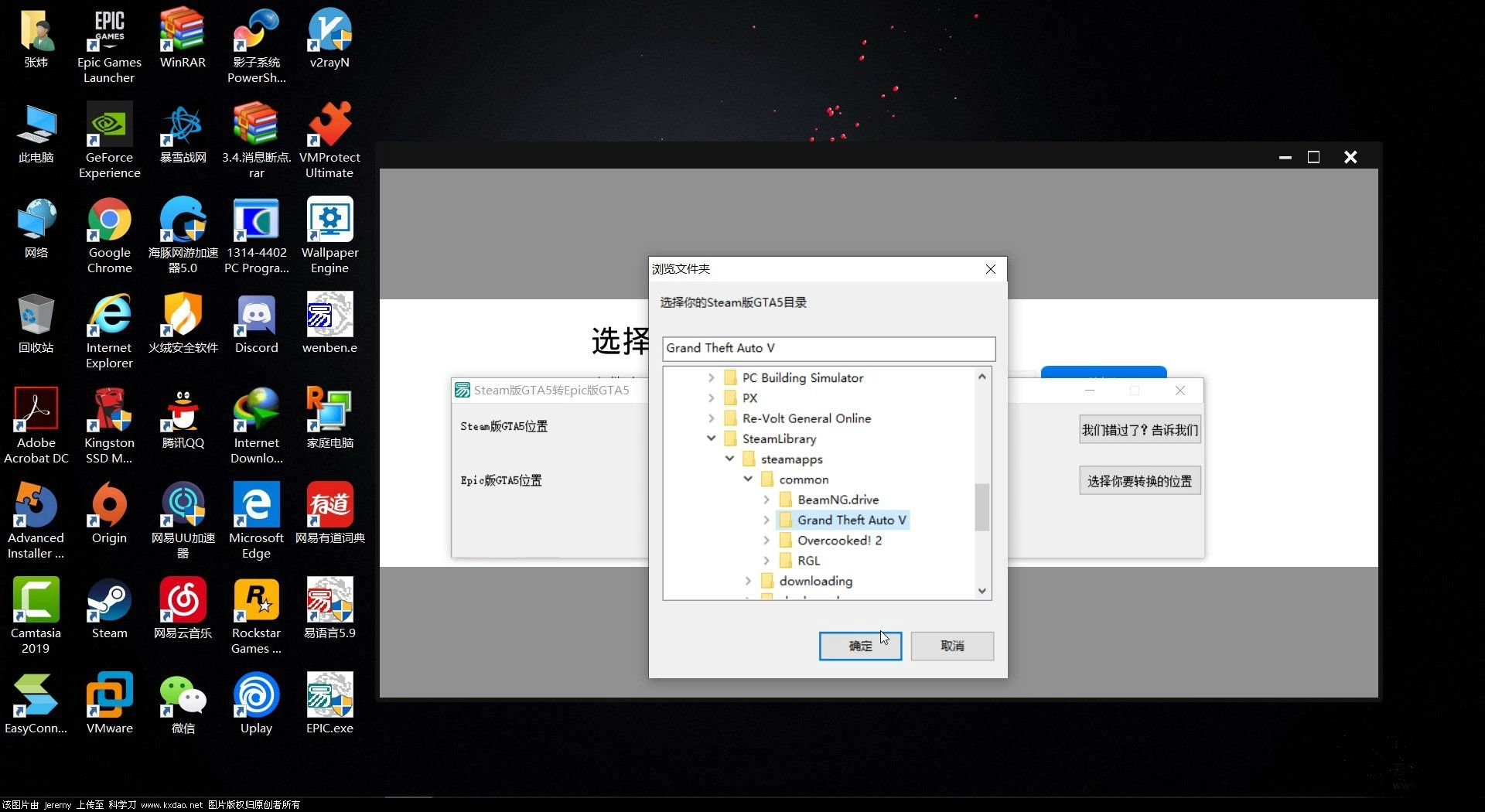Viewport: 1485px width, 812px height.
Task: Click the folder tree scrollbar thumb
Action: click(x=981, y=507)
